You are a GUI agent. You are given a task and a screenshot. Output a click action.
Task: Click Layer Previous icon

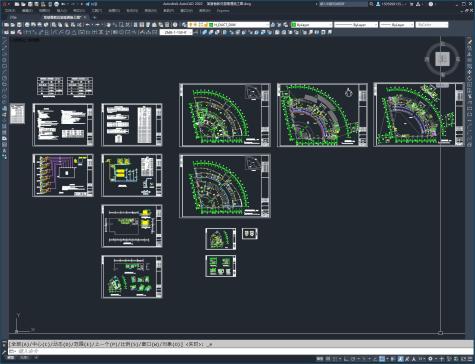coord(279,25)
